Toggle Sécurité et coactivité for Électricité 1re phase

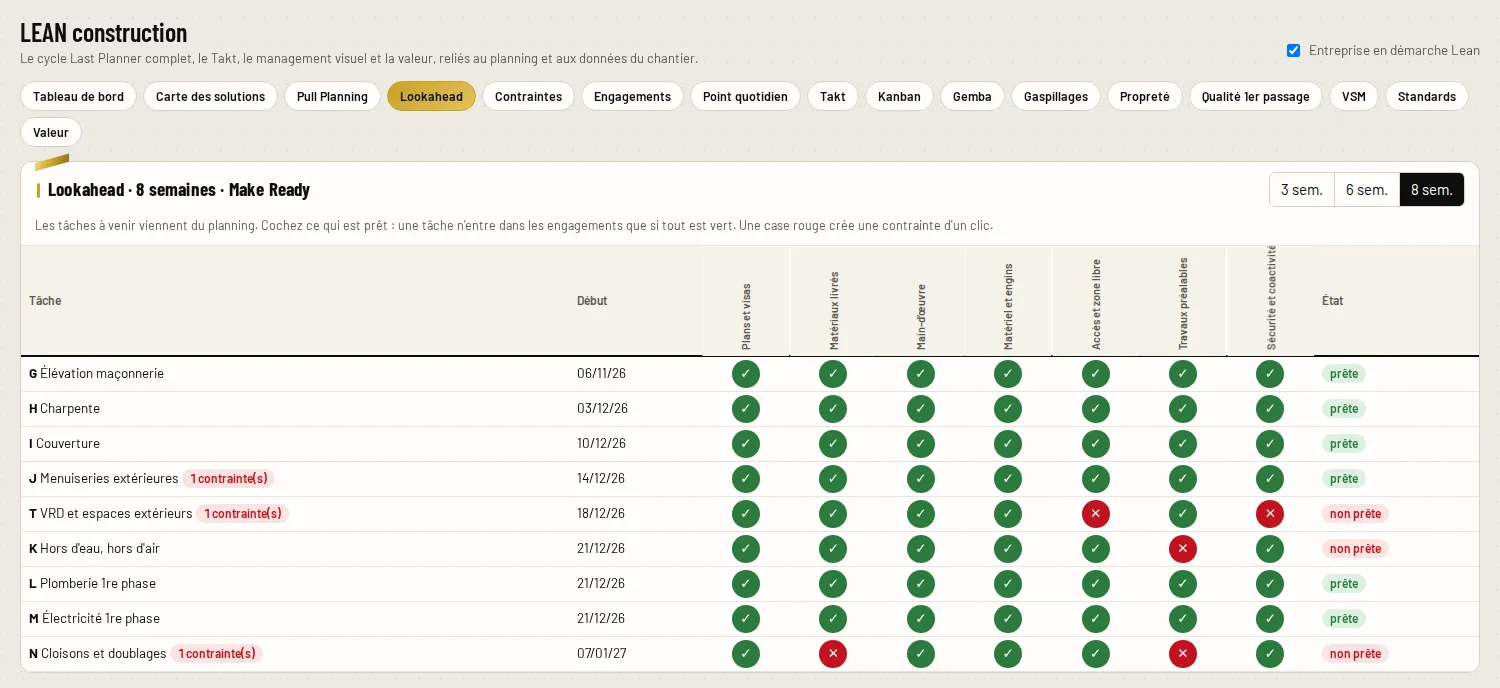1270,619
